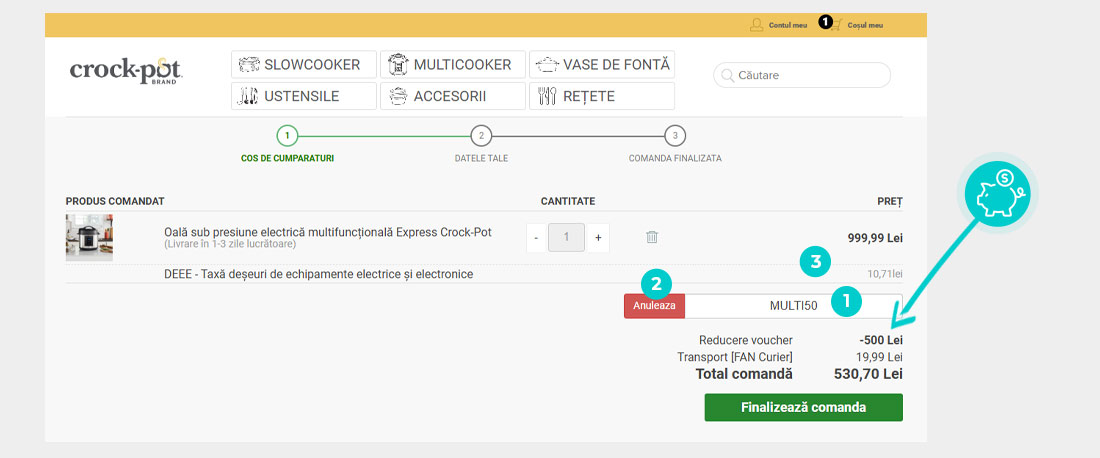Screen dimensions: 1100x458
Task: Open the Contul meu link
Action: 788,25
